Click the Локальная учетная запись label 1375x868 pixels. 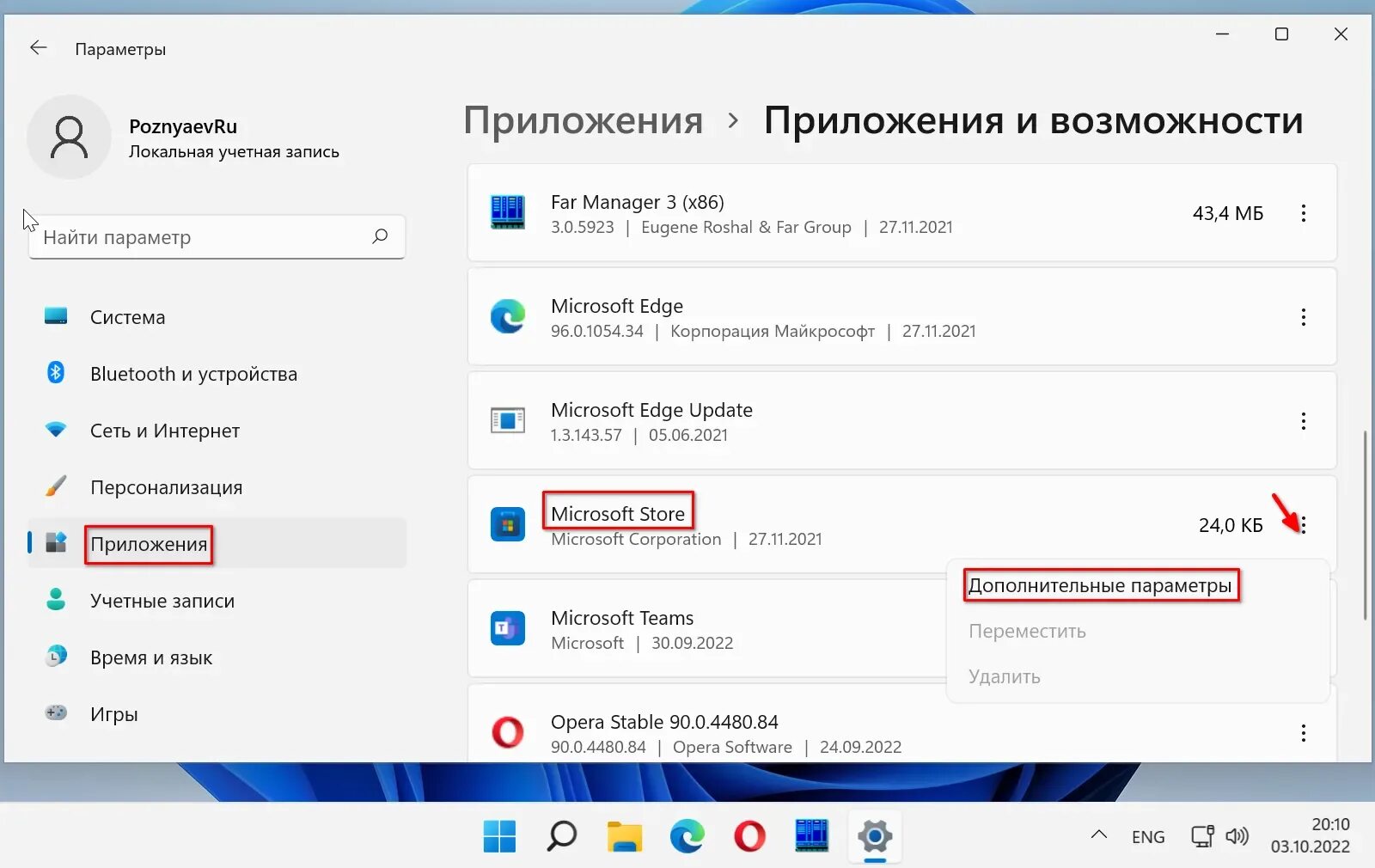click(234, 152)
